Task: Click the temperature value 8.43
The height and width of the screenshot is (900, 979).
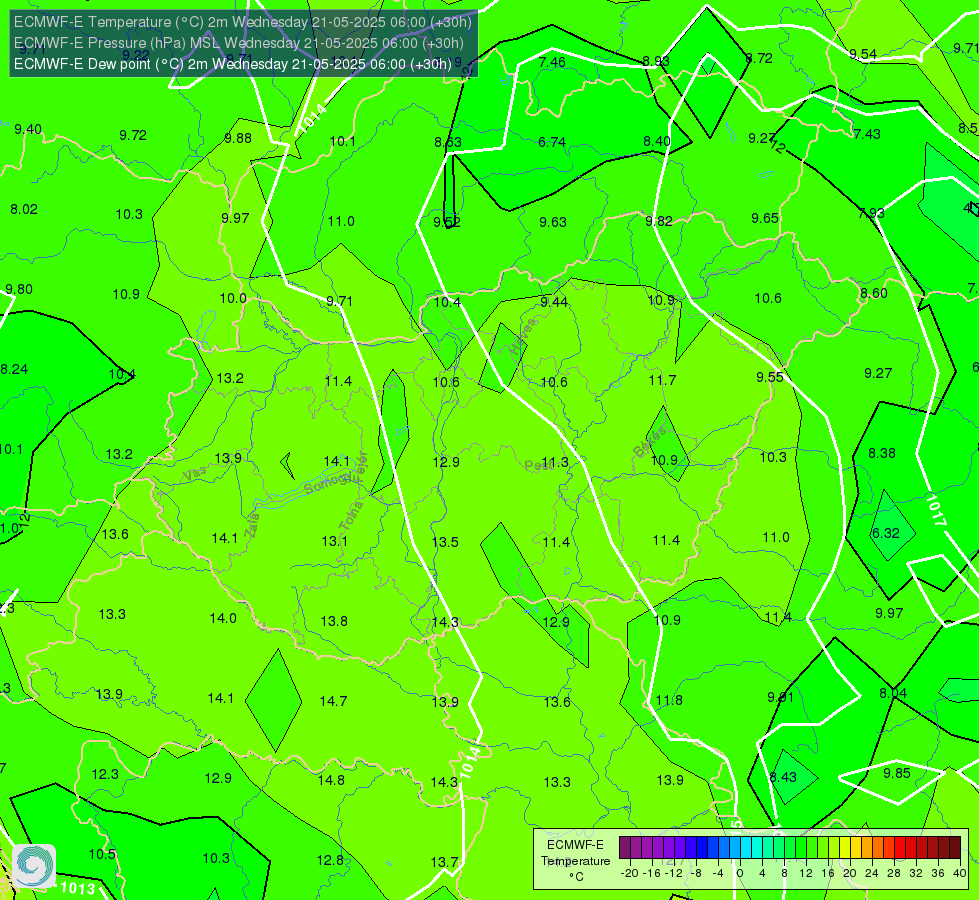Action: coord(783,778)
